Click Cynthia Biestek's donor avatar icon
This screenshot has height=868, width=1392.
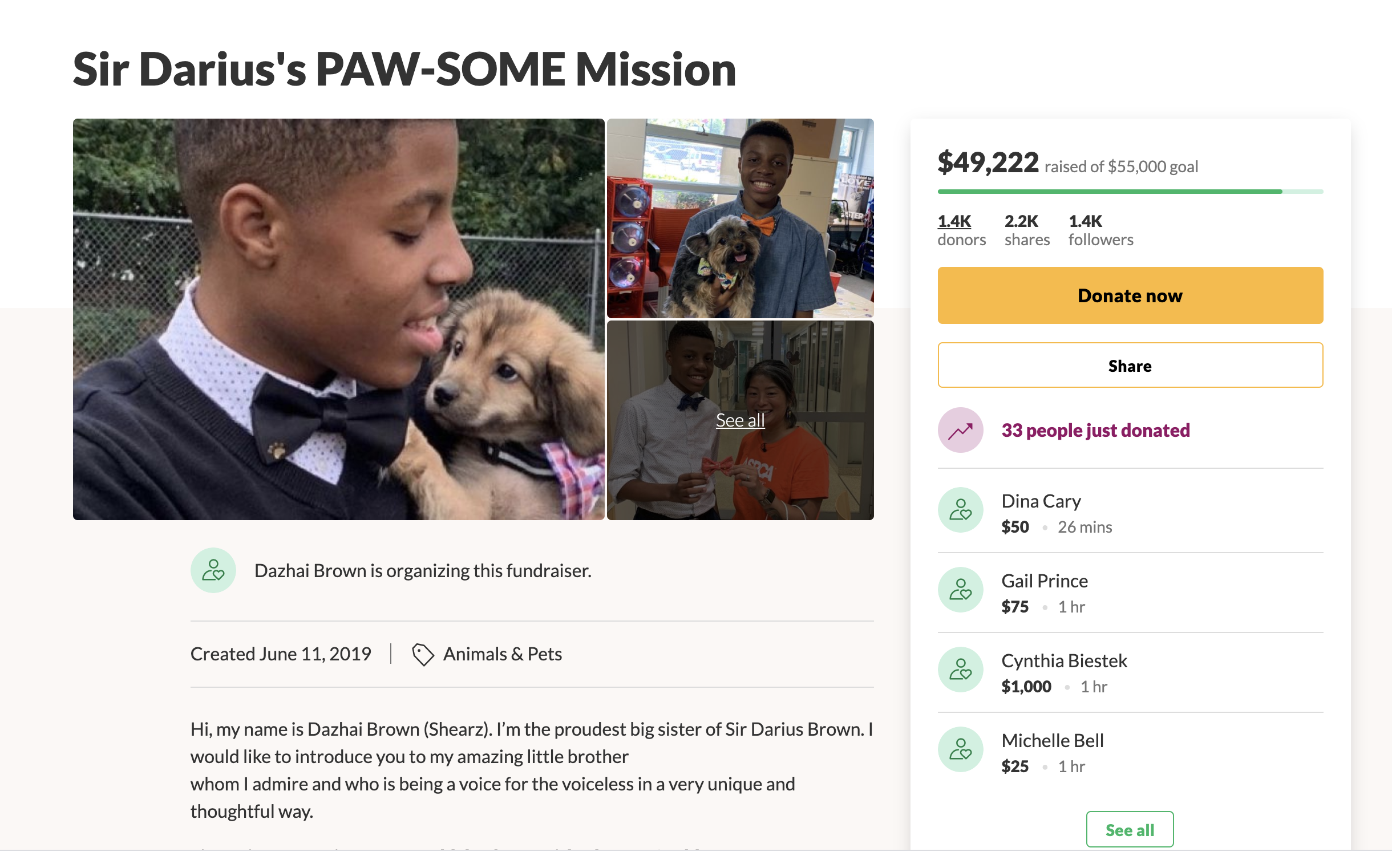(960, 670)
